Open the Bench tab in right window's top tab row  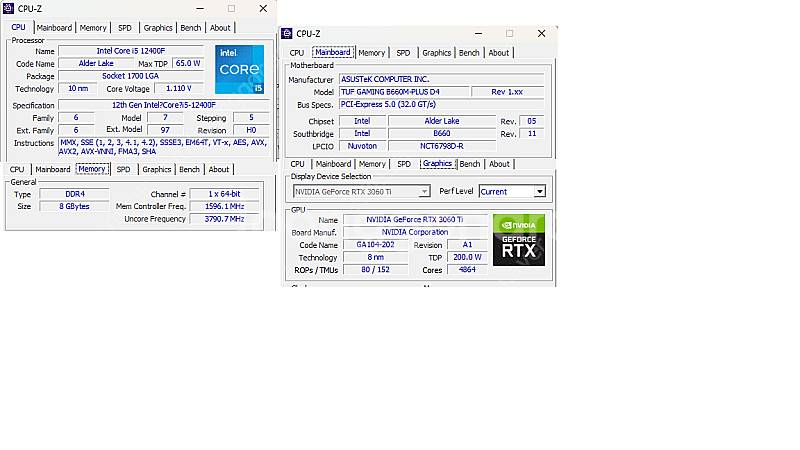click(469, 53)
